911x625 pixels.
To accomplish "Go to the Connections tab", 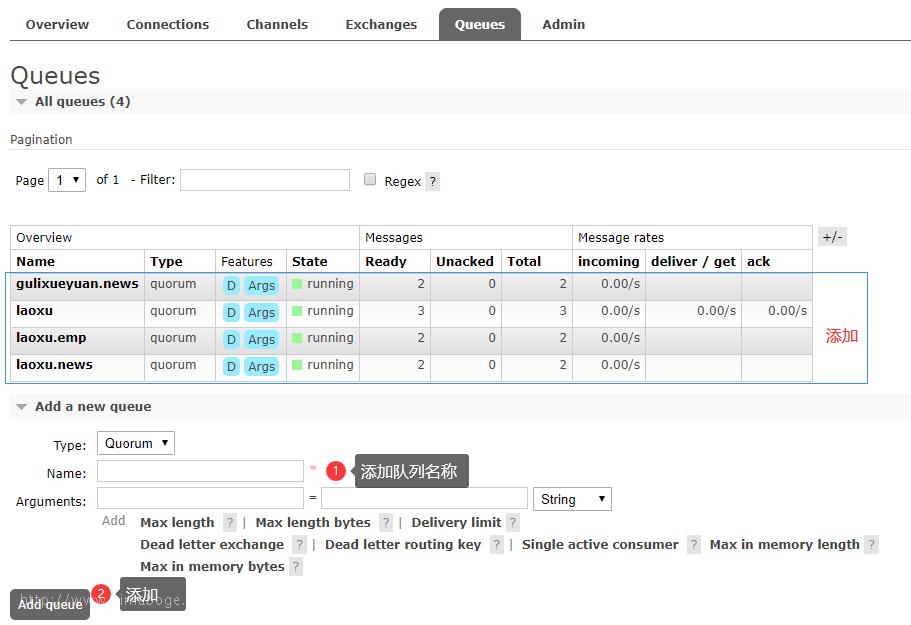I will point(168,24).
